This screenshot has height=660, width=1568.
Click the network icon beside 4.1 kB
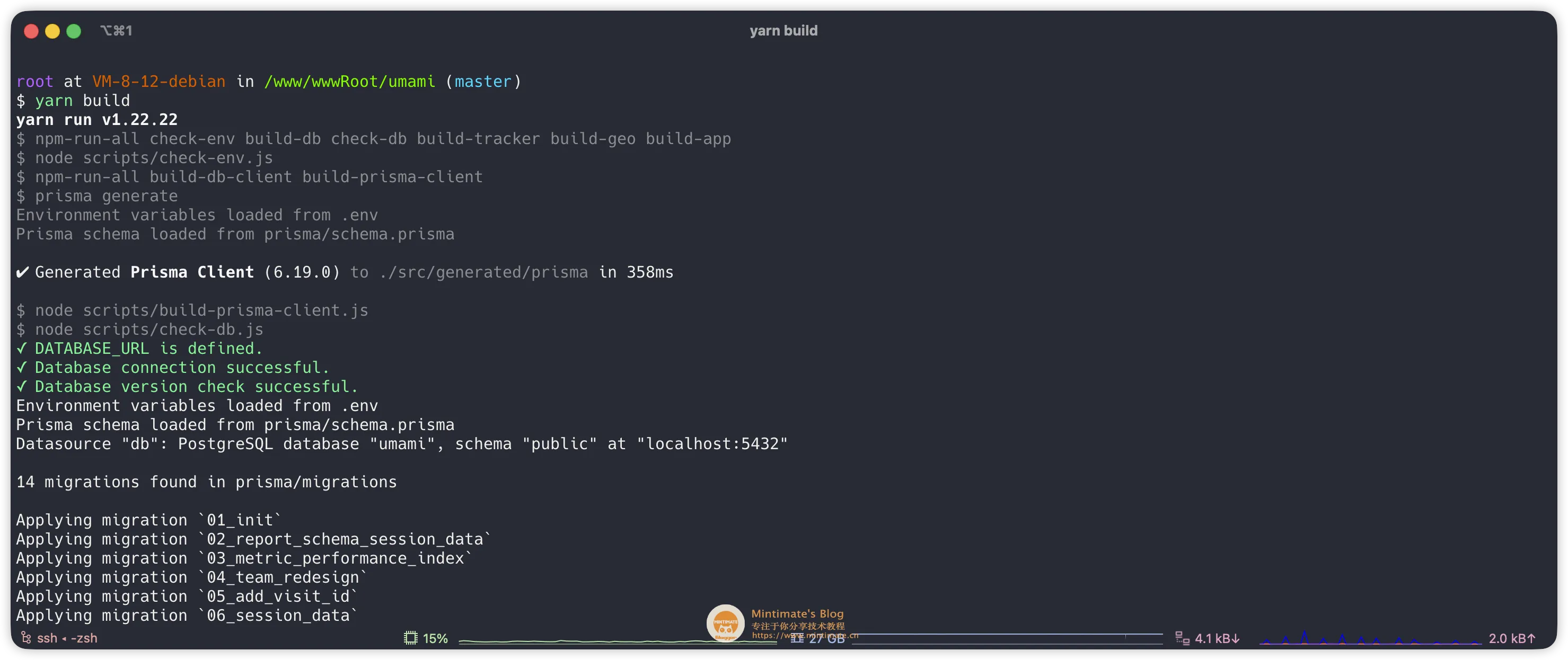1182,638
